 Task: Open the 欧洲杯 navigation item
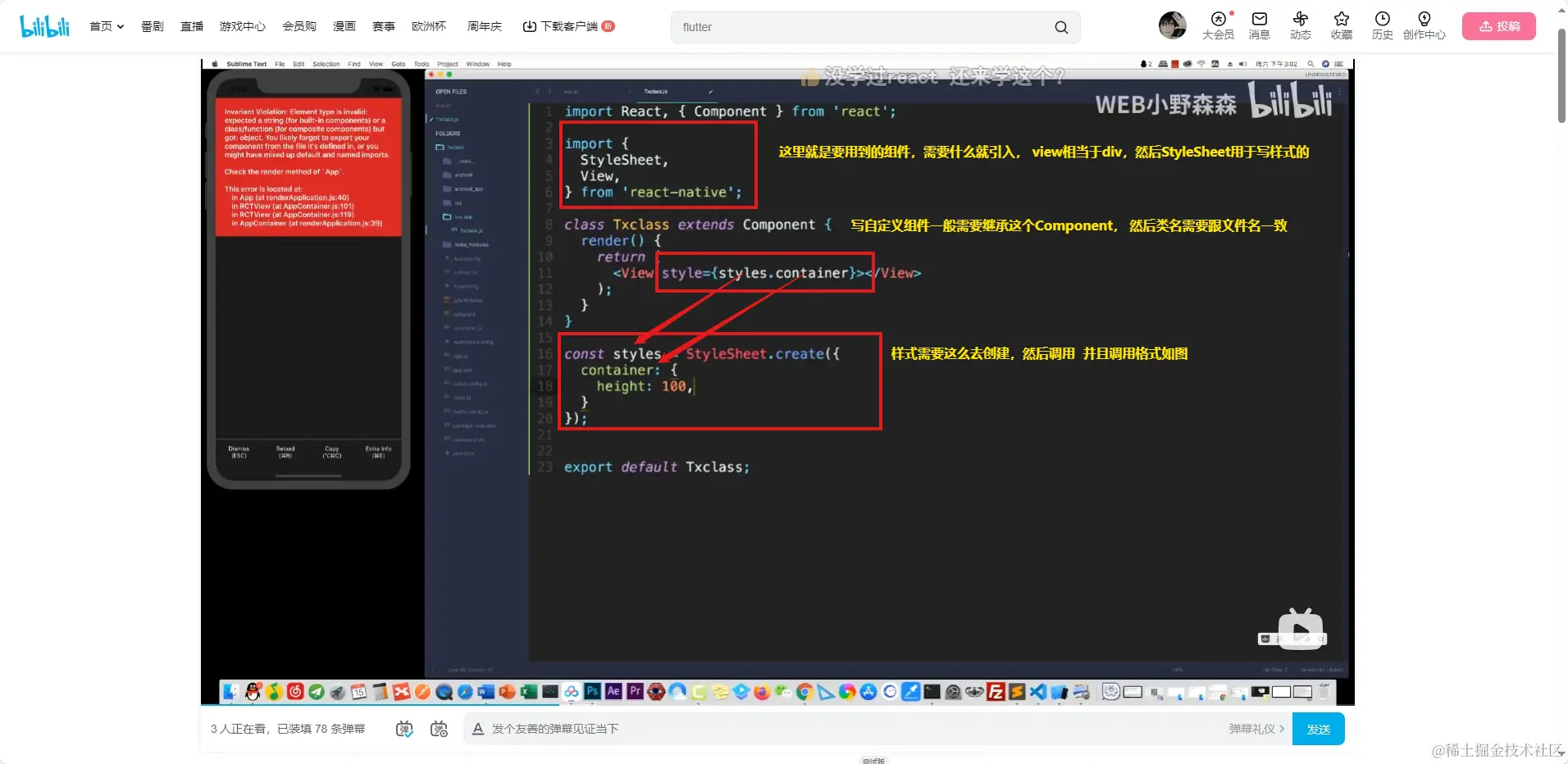tap(429, 26)
